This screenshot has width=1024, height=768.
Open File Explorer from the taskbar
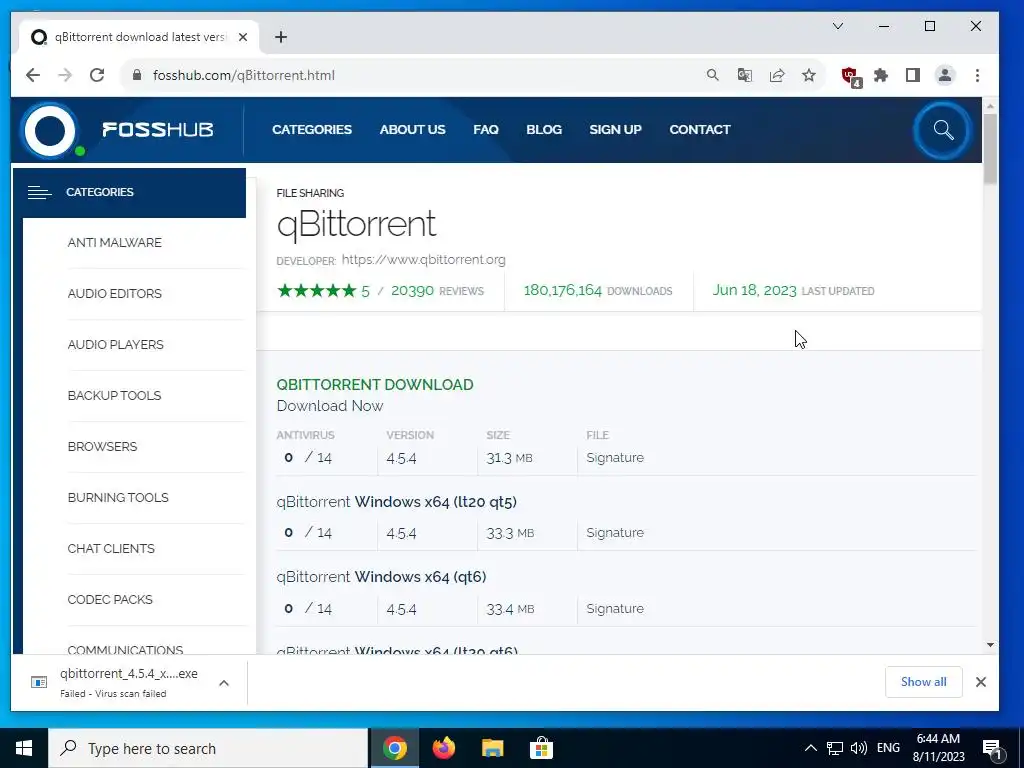[492, 748]
